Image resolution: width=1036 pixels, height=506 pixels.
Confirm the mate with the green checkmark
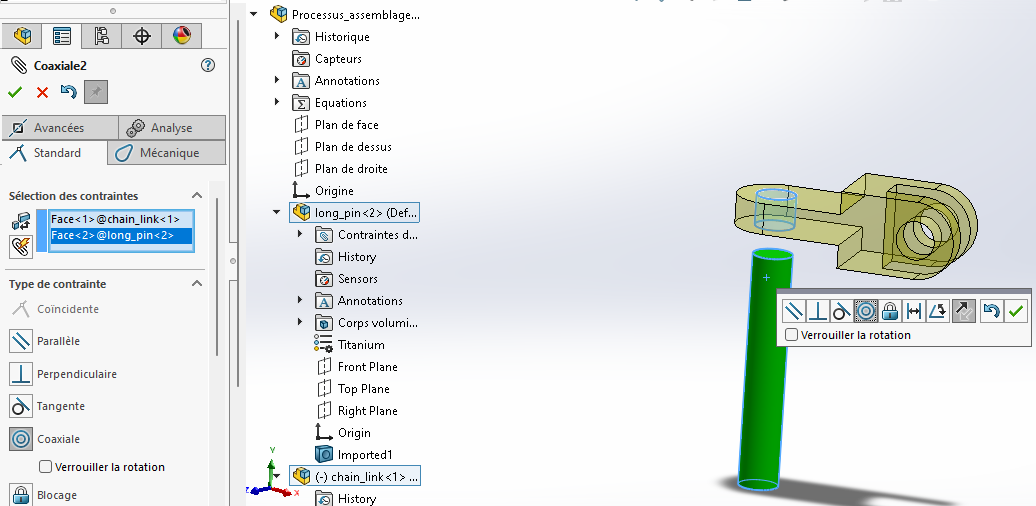15,92
